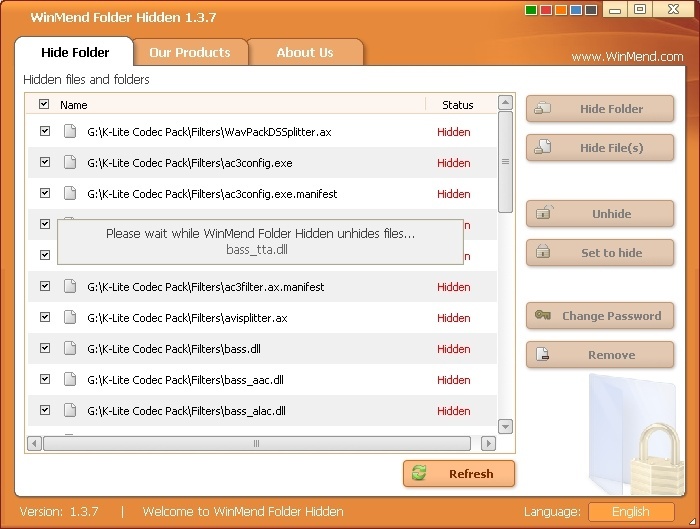
Task: Click the document icon on Hide File(s) button
Action: click(x=543, y=146)
